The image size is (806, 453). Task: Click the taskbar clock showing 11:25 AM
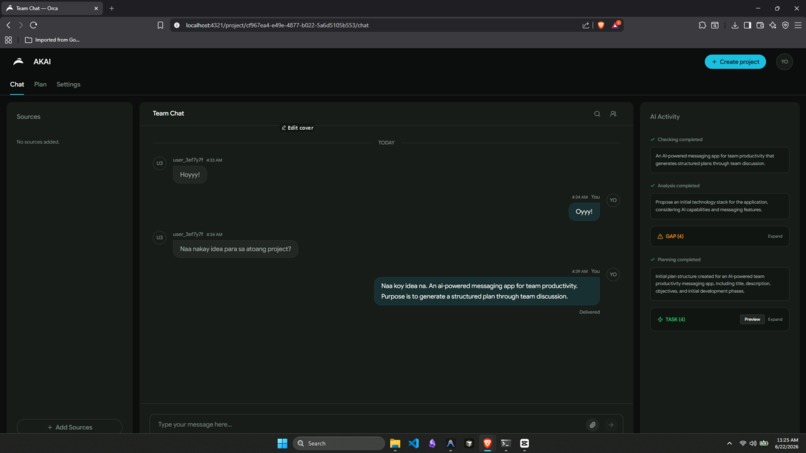click(x=787, y=443)
